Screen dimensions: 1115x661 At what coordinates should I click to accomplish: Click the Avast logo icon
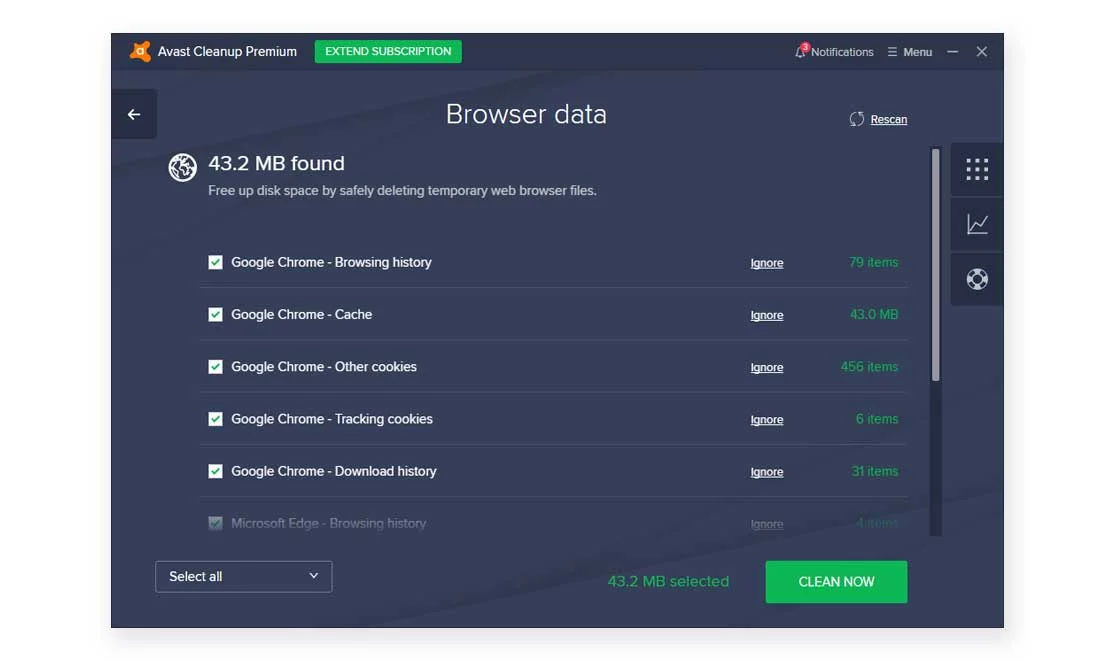[x=140, y=51]
